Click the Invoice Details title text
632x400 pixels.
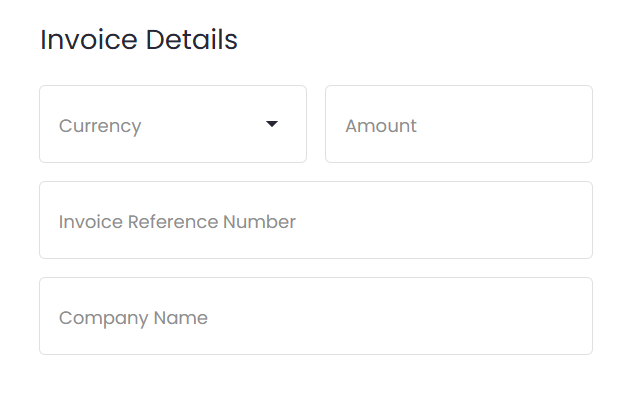pyautogui.click(x=139, y=40)
